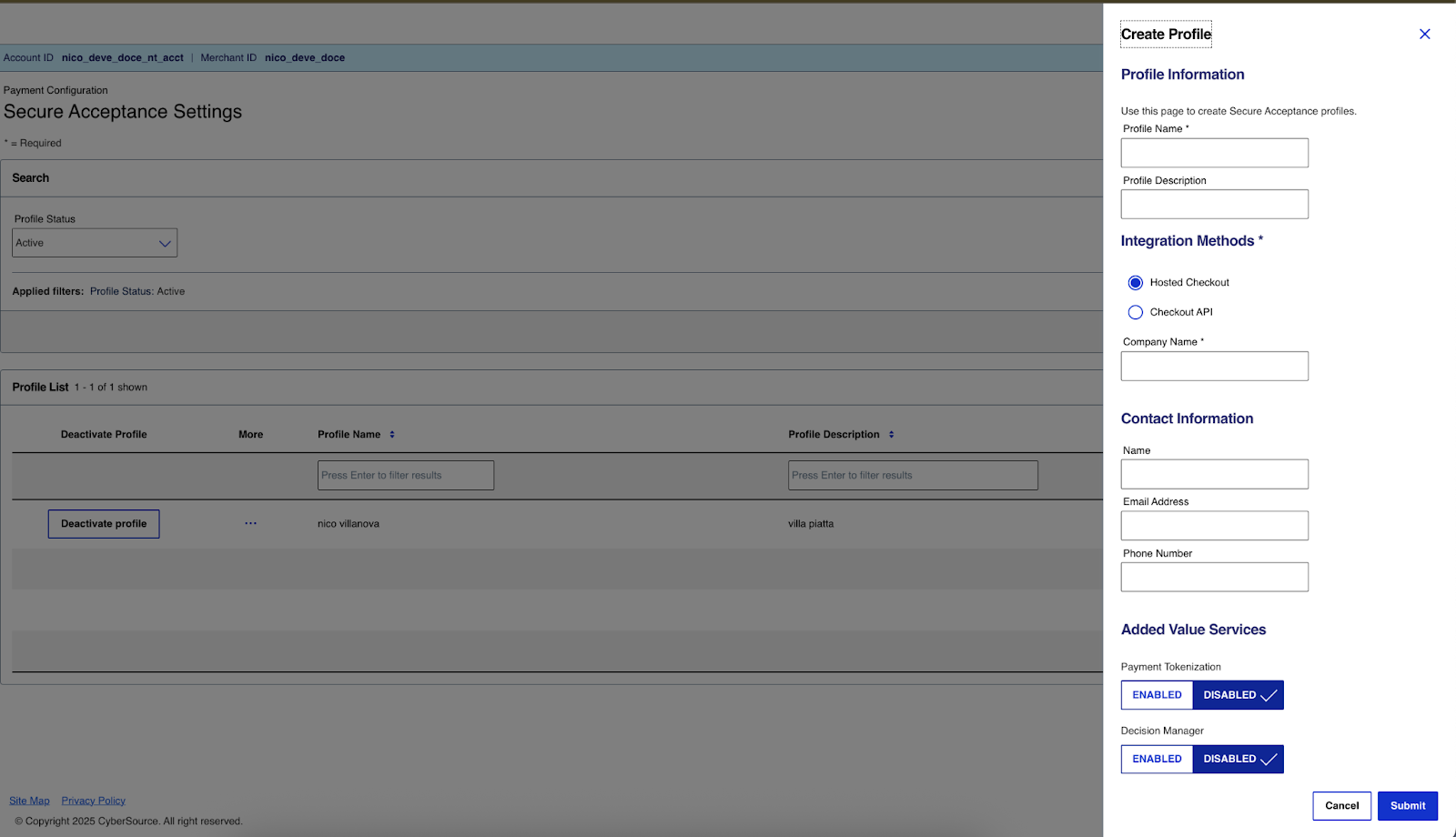Open the Privacy Policy link

point(93,800)
